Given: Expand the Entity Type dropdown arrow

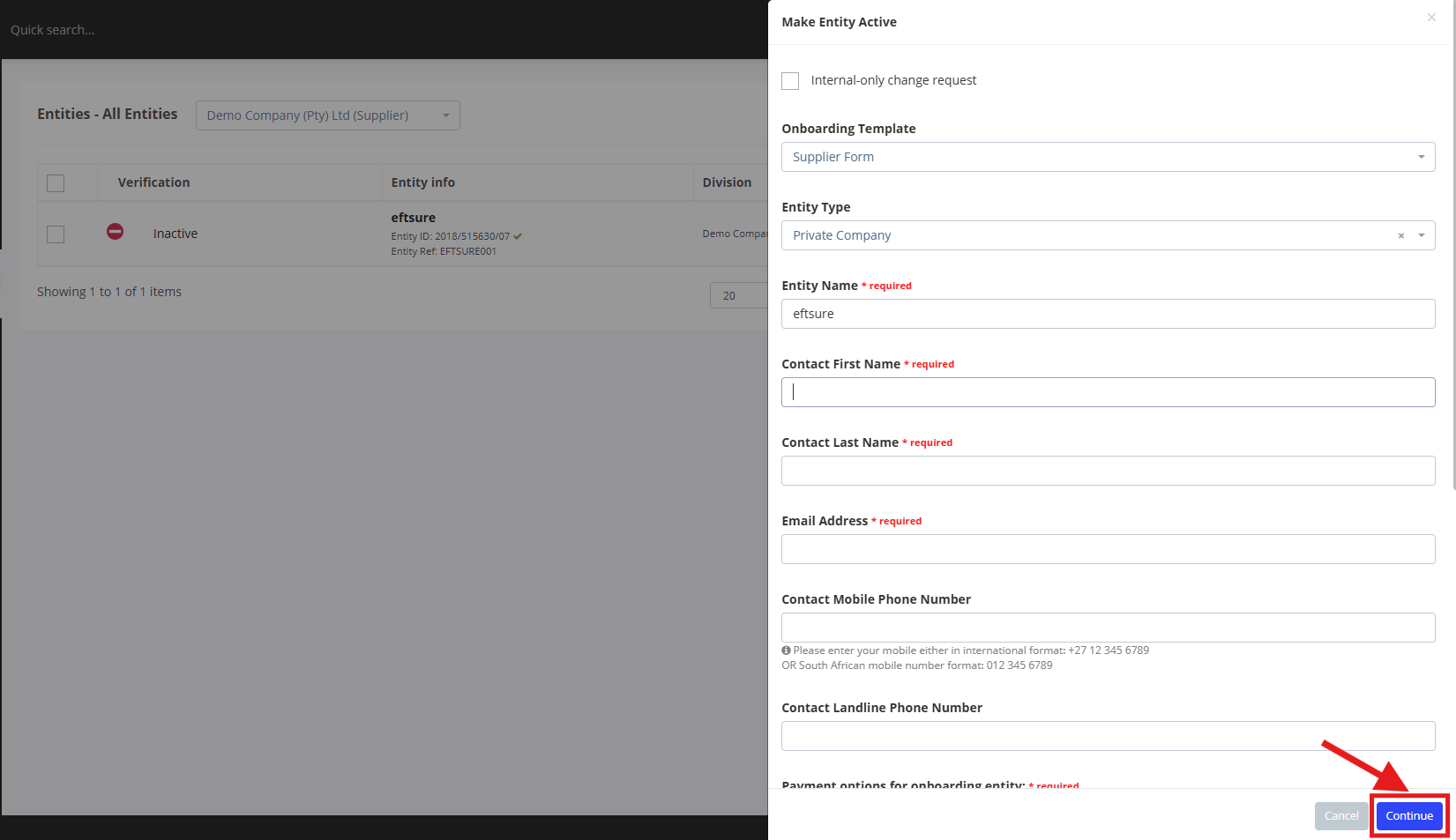Looking at the screenshot, I should (1421, 235).
